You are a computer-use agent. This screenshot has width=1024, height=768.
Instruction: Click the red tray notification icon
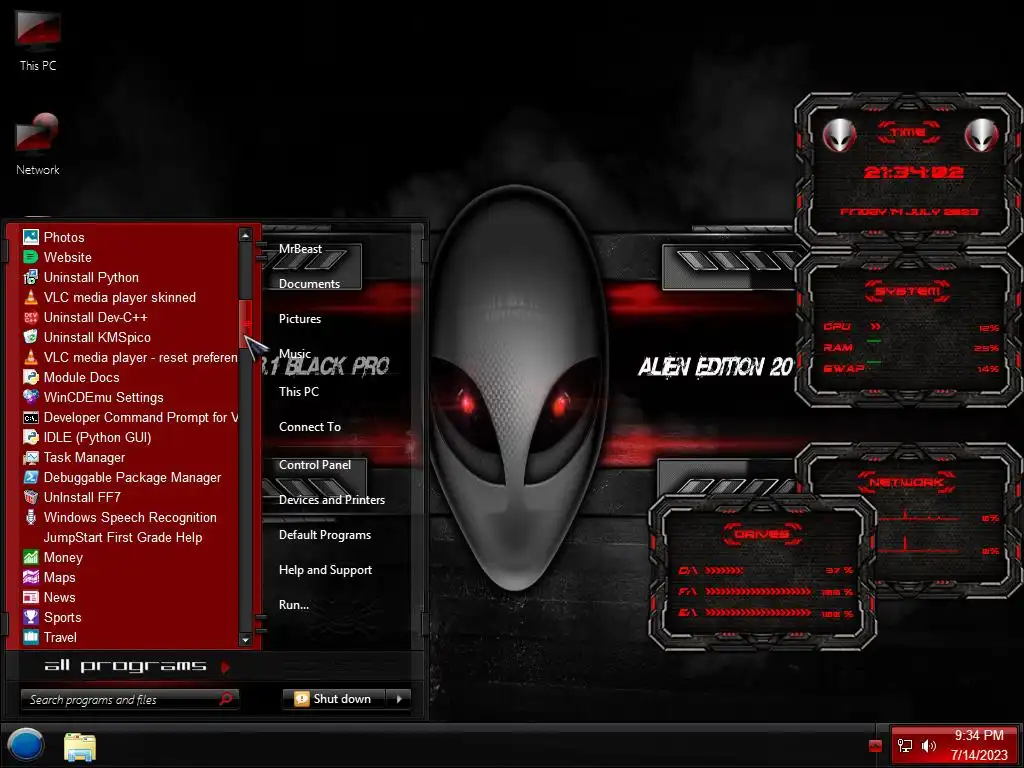point(876,746)
